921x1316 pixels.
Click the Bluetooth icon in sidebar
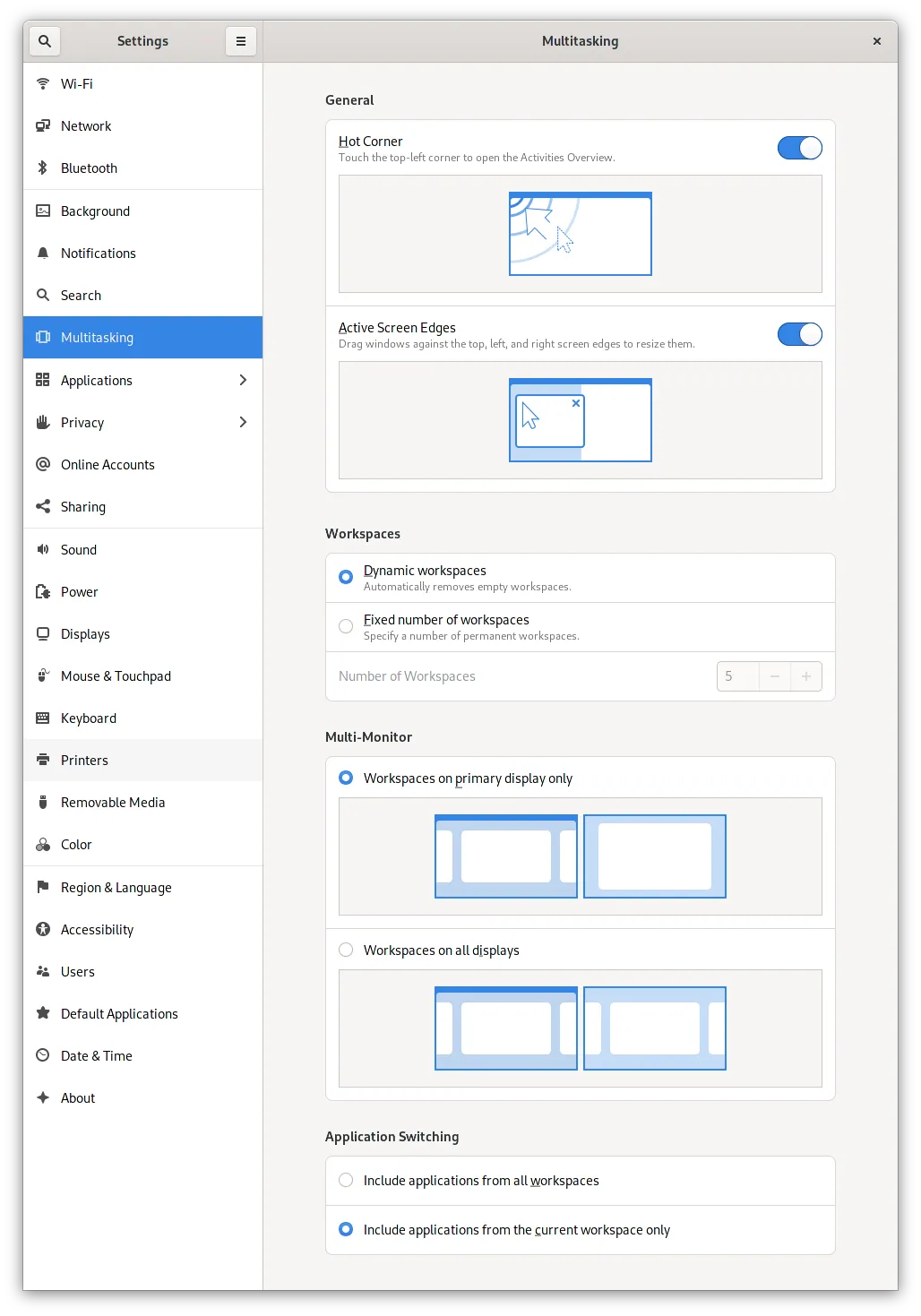click(42, 168)
